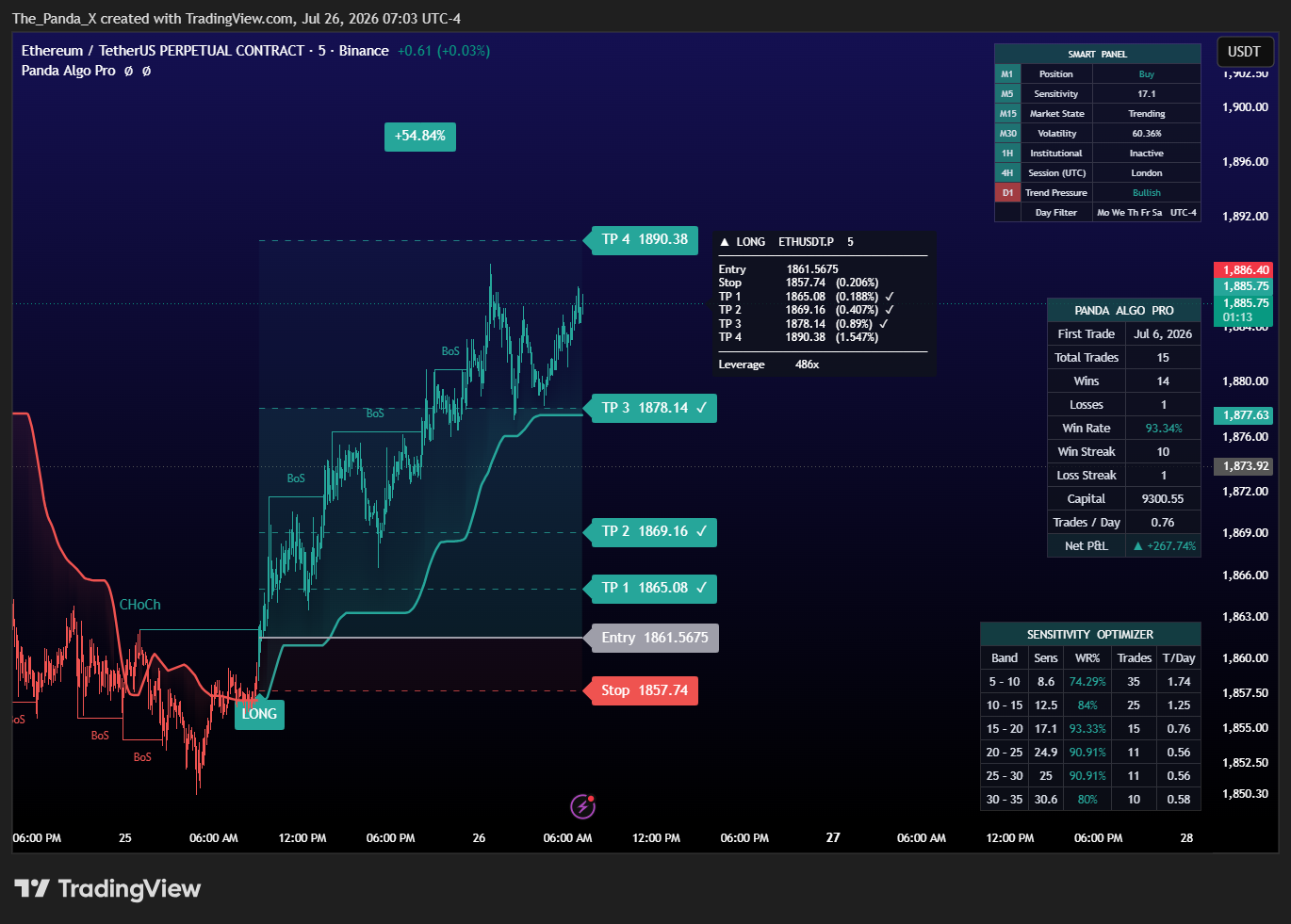Click the M15 timeframe cell
Screen dimensions: 1291x924
(1007, 114)
